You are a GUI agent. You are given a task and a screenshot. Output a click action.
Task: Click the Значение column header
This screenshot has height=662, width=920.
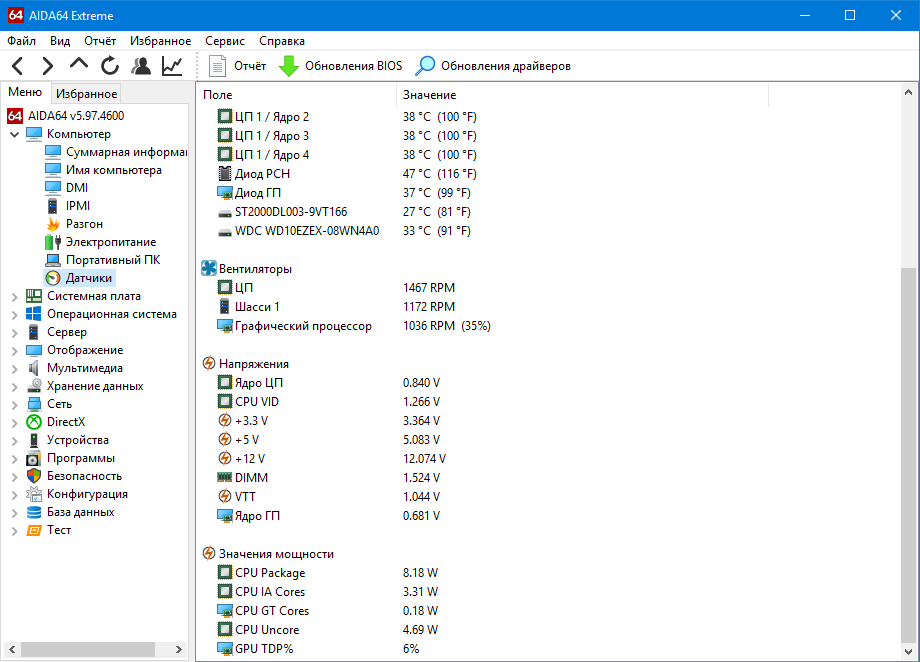(x=430, y=95)
